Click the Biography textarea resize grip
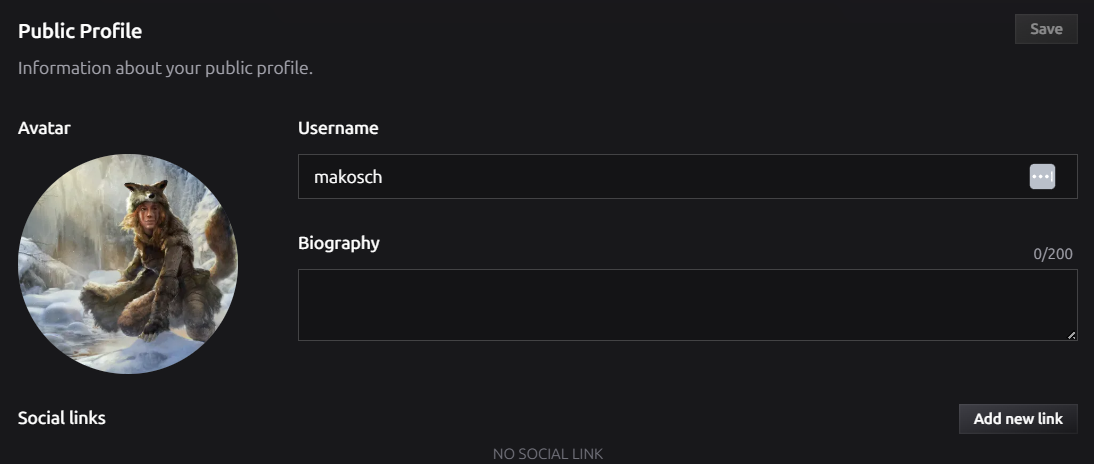The image size is (1094, 464). pyautogui.click(x=1071, y=335)
